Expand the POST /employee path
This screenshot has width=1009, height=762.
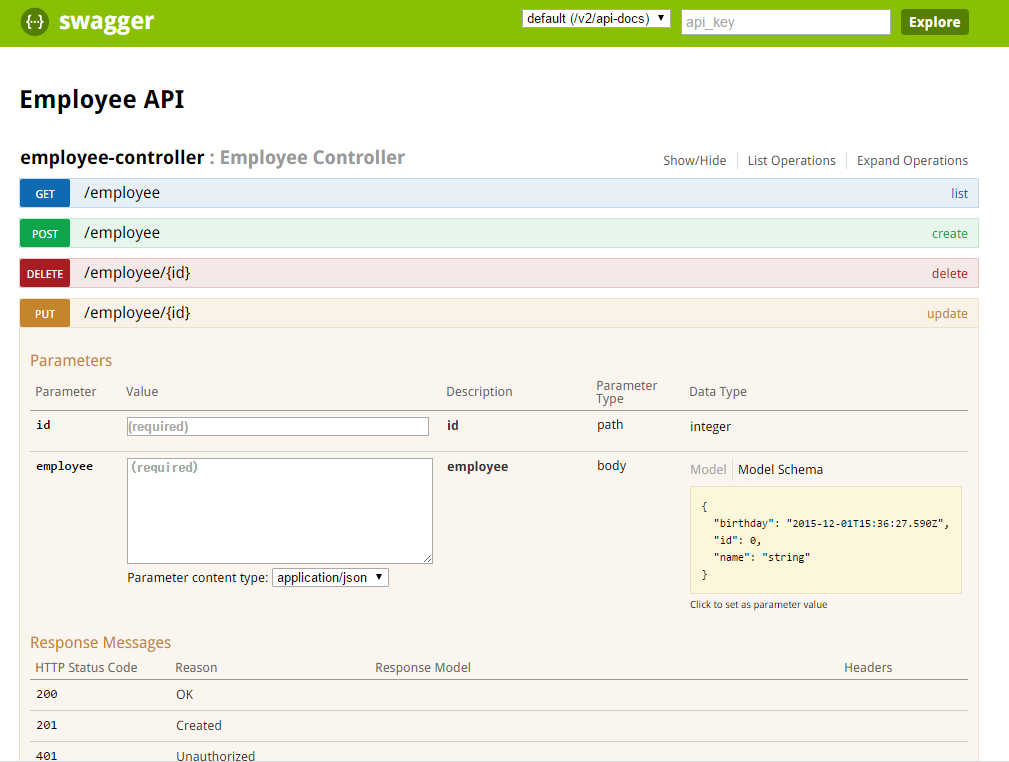(122, 233)
